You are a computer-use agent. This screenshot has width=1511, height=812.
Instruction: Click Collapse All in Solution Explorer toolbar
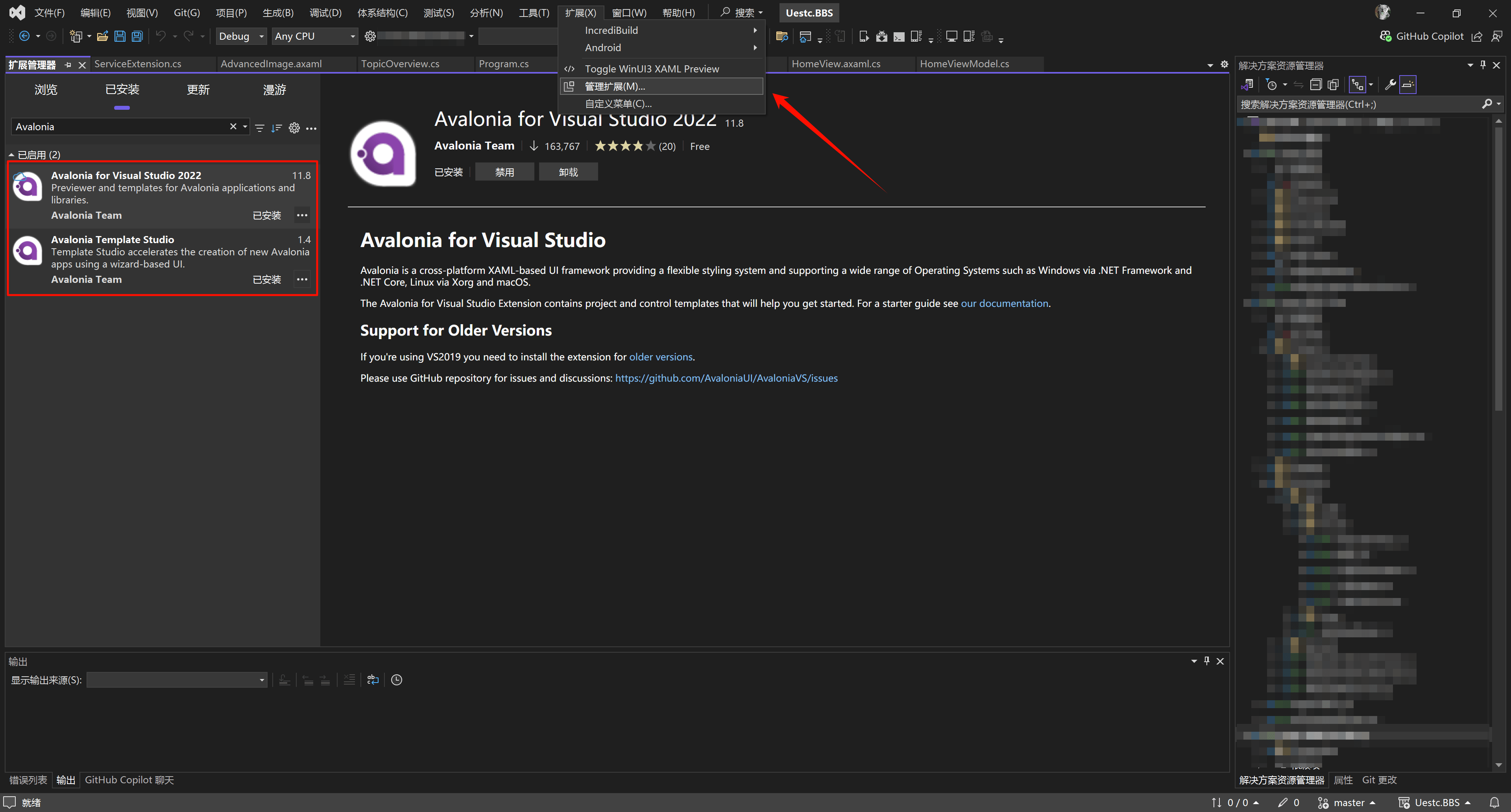1316,85
